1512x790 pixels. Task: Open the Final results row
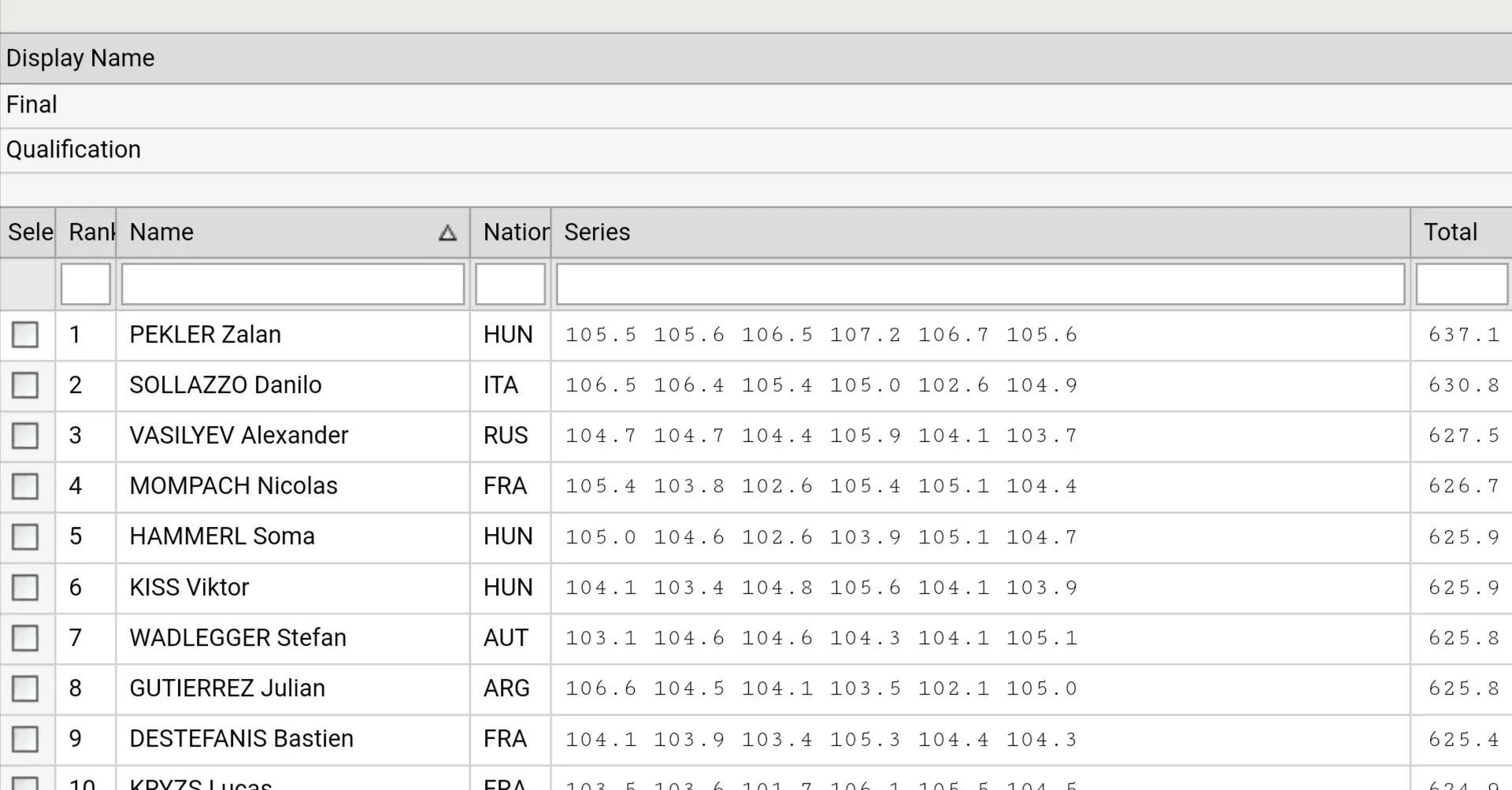point(31,105)
